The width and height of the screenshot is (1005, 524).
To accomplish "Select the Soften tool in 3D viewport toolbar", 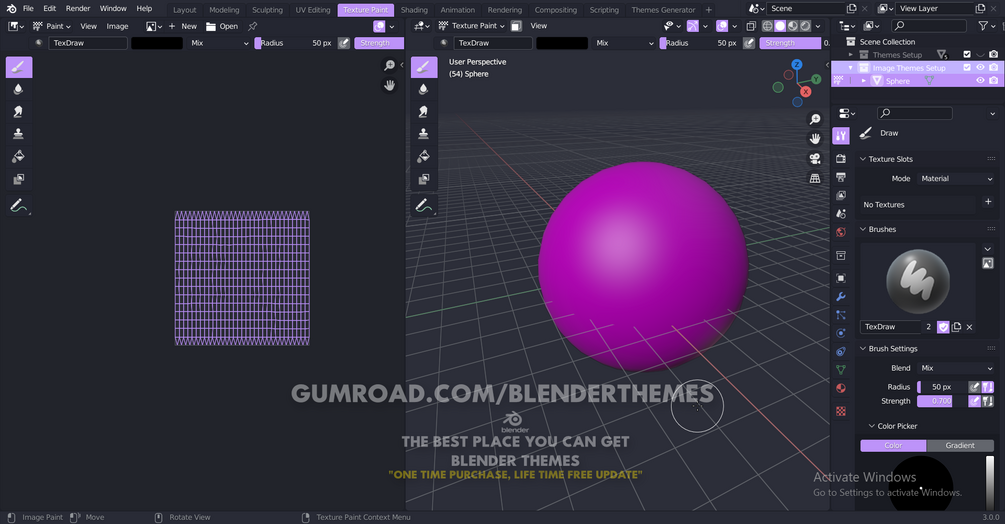I will (424, 89).
